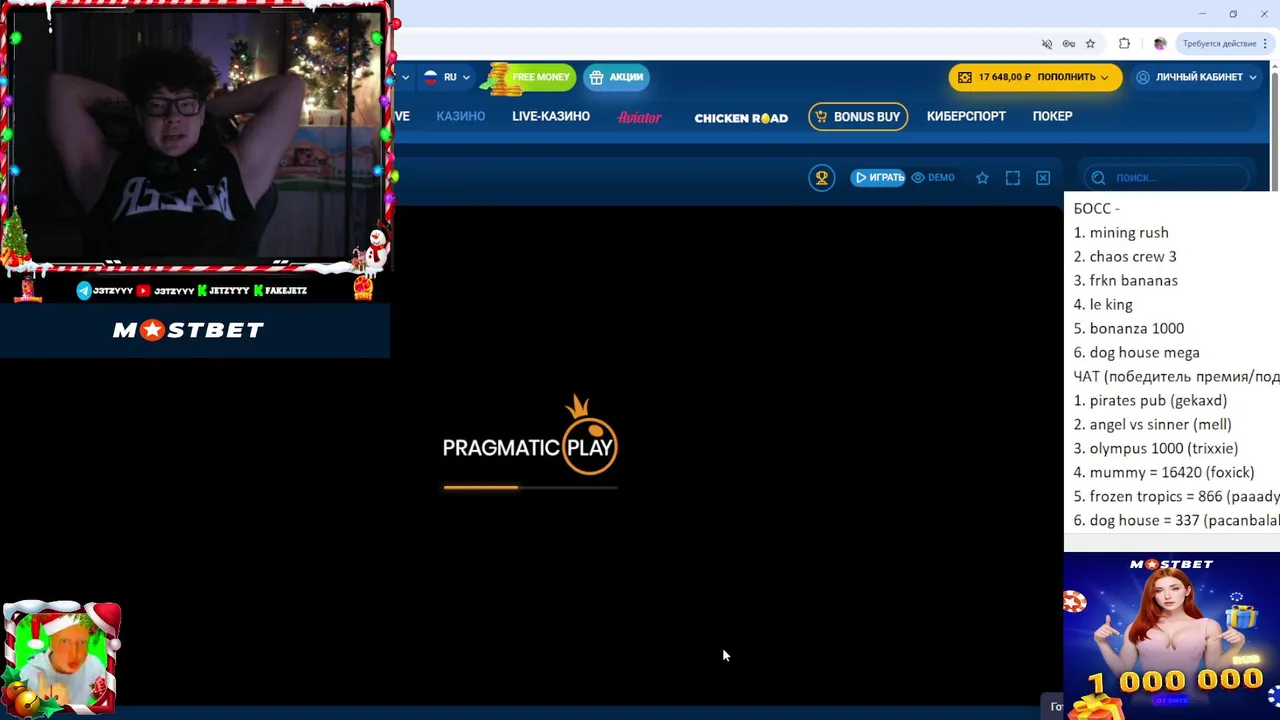Click '1. pirates pub (gekaxd)' line
The height and width of the screenshot is (720, 1280).
point(1150,400)
